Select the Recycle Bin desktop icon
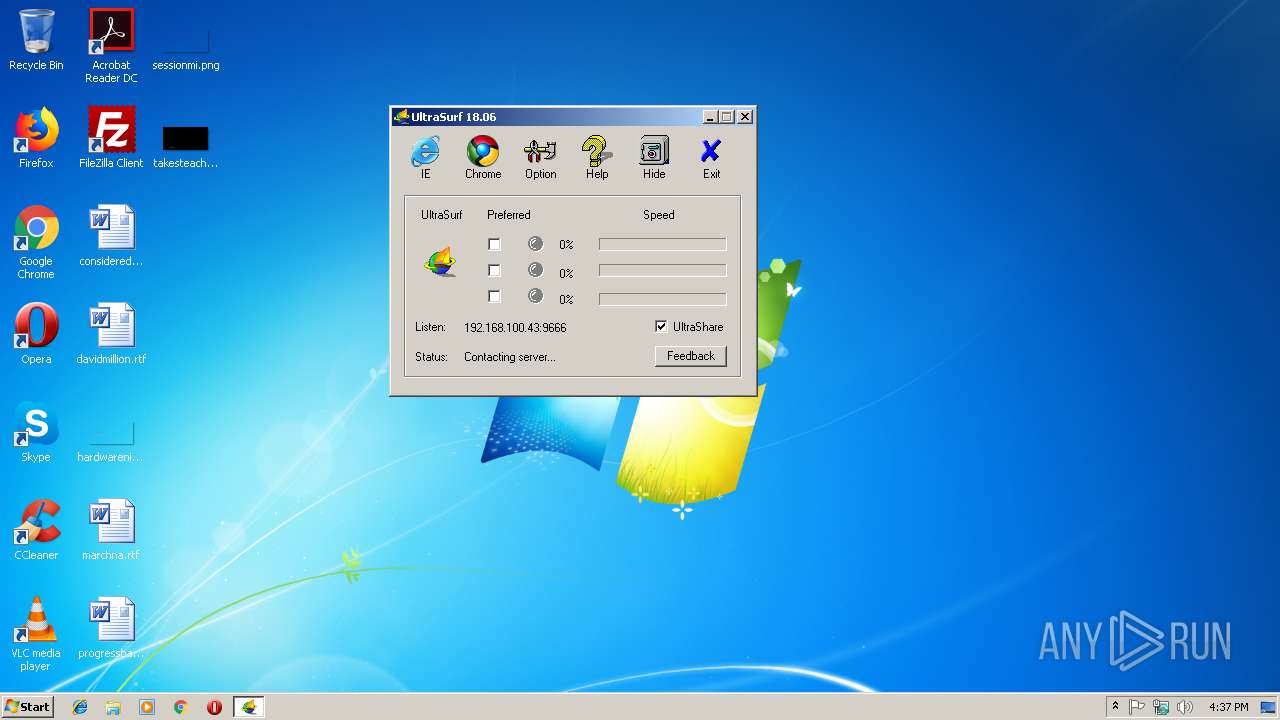 [x=36, y=40]
